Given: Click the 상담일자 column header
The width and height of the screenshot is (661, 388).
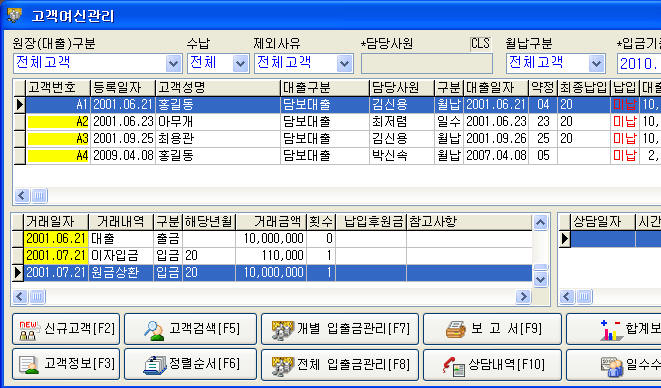Looking at the screenshot, I should click(x=603, y=221).
